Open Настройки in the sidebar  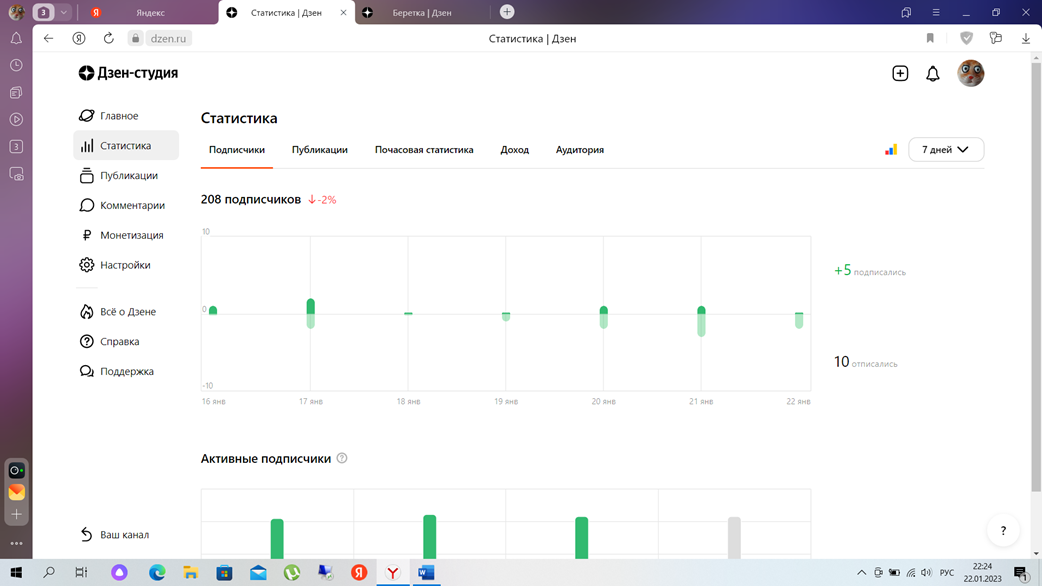[115, 265]
